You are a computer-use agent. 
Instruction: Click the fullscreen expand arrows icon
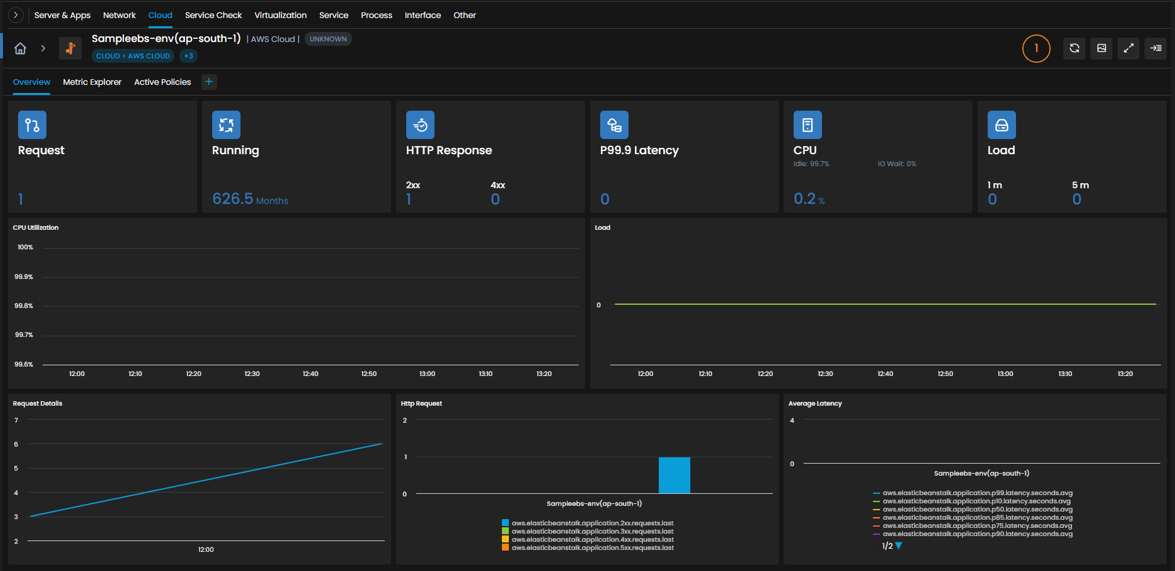[1129, 48]
